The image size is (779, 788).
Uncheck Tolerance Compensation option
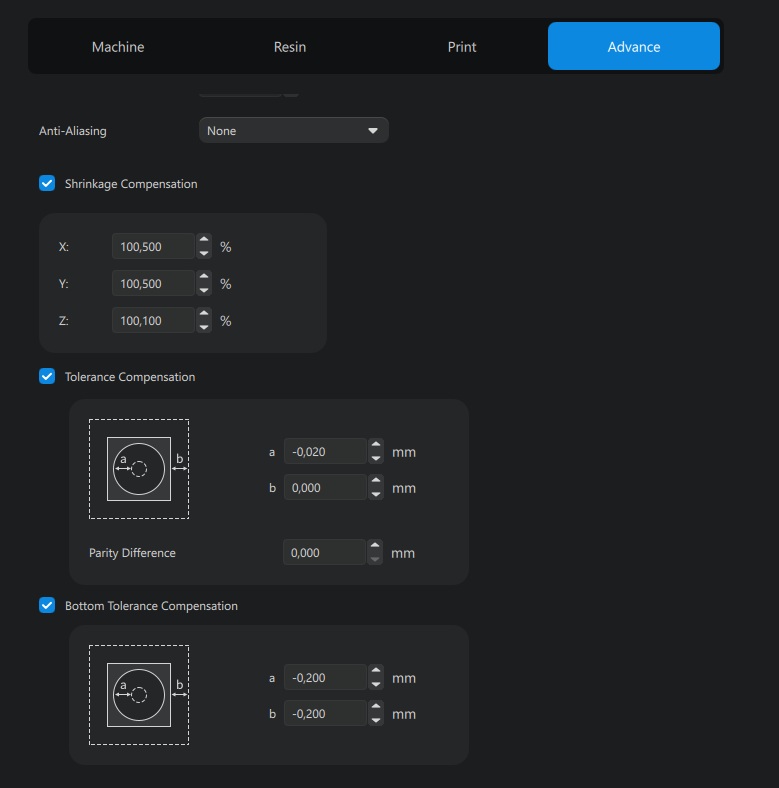(x=47, y=376)
